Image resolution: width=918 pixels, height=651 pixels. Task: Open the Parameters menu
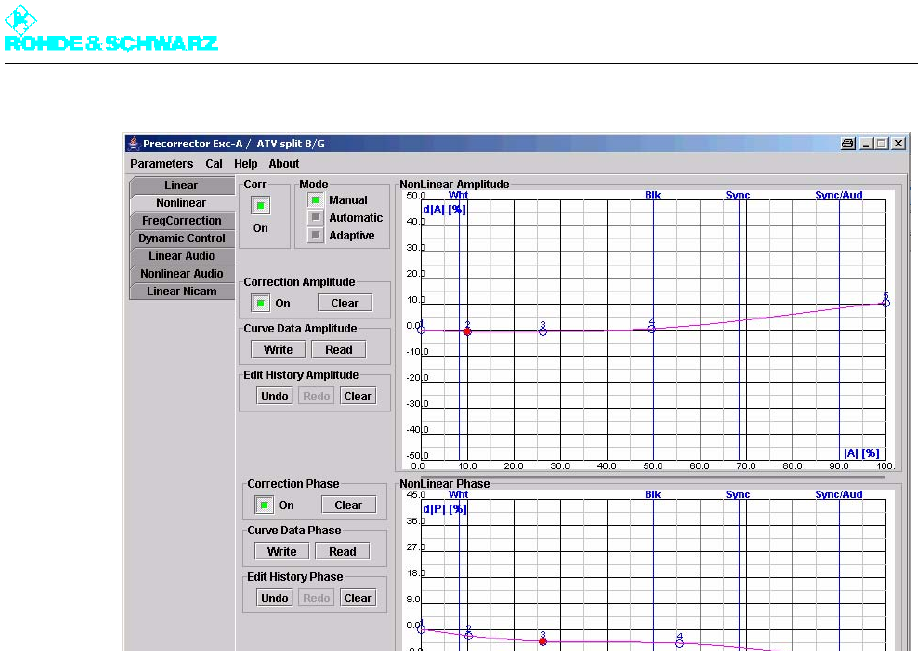(162, 164)
